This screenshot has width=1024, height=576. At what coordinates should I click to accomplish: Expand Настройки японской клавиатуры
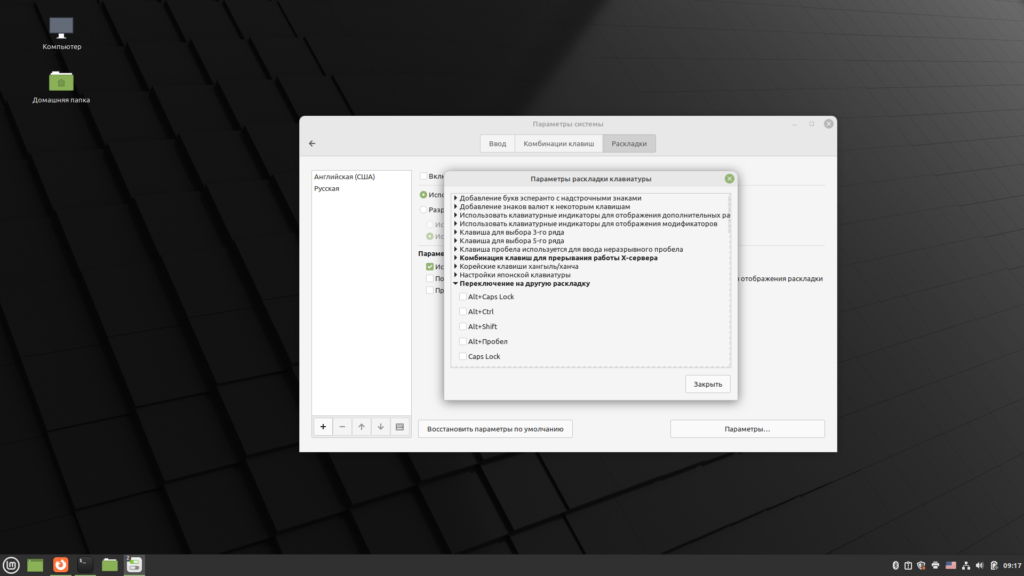click(455, 275)
